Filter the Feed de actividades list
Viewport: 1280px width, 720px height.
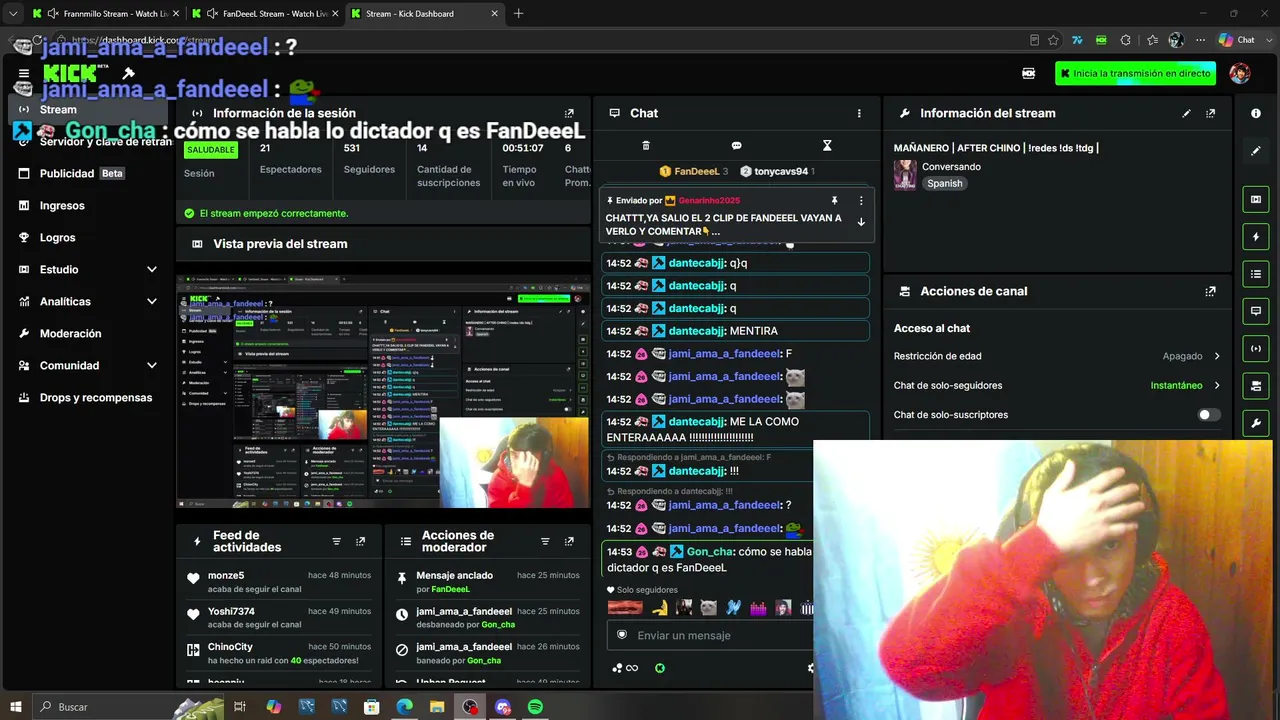(x=336, y=542)
